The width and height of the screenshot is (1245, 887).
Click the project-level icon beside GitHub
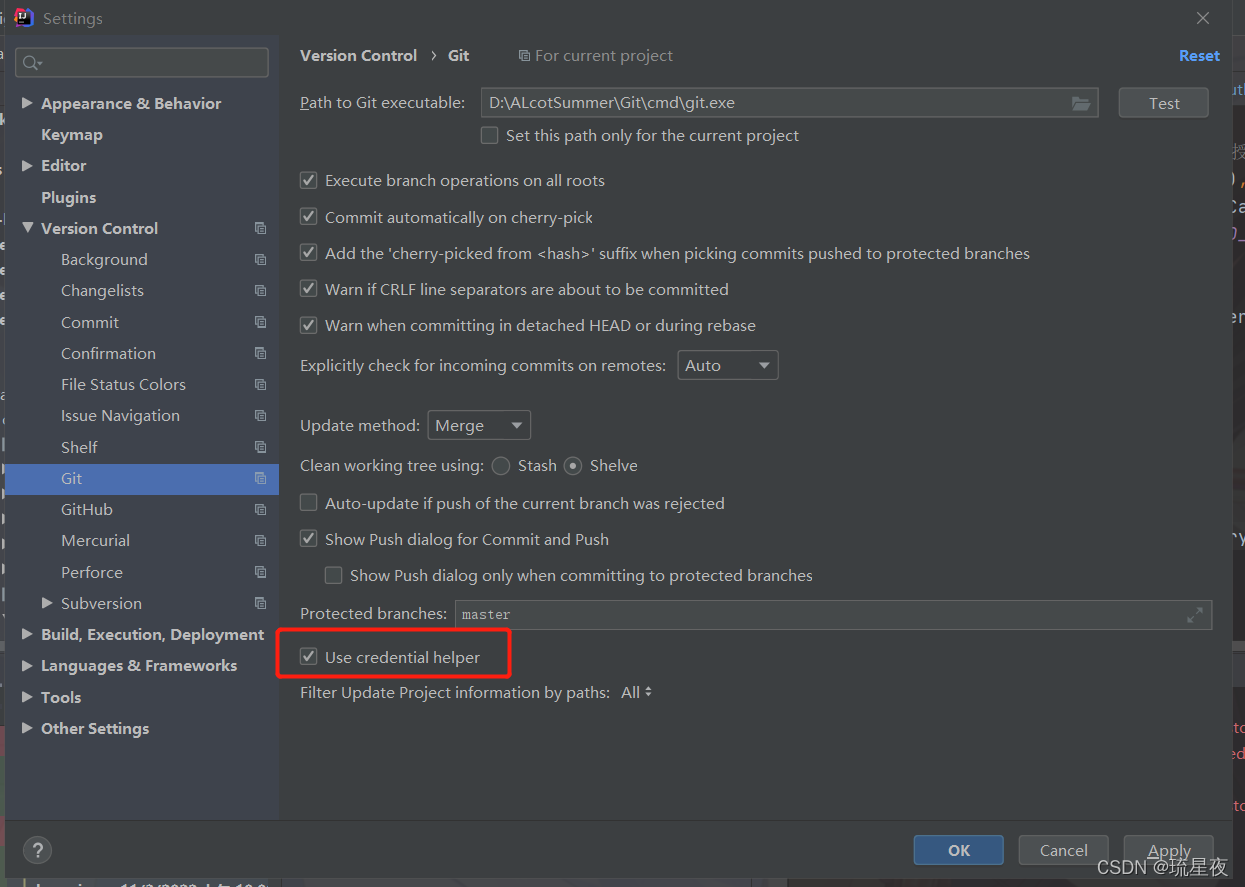(x=260, y=510)
